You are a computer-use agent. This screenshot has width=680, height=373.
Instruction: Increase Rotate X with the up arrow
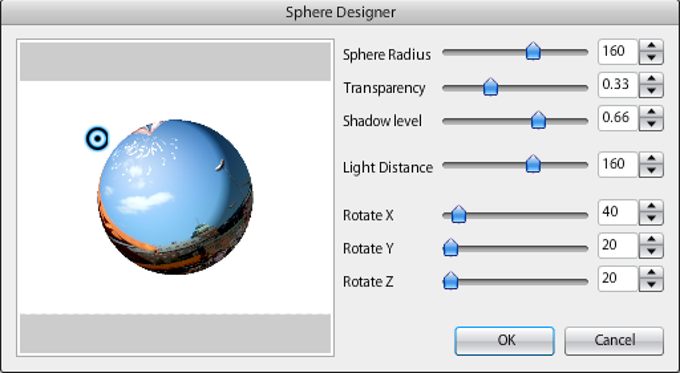[x=651, y=206]
